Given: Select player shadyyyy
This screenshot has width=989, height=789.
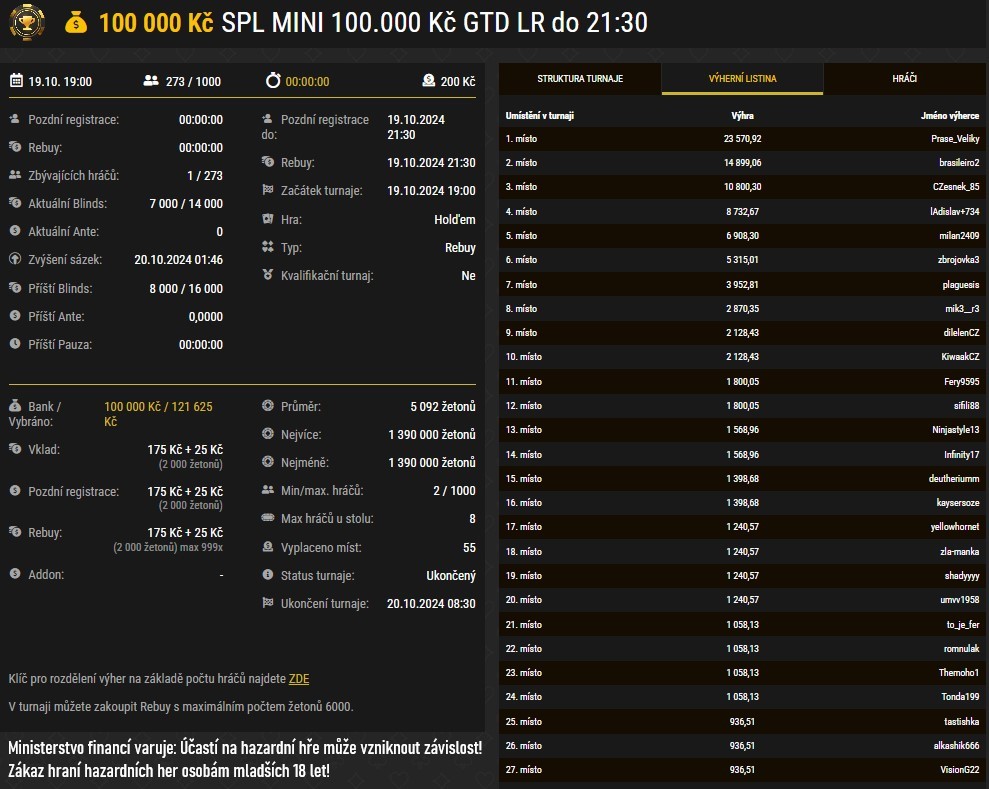Looking at the screenshot, I should [962, 575].
